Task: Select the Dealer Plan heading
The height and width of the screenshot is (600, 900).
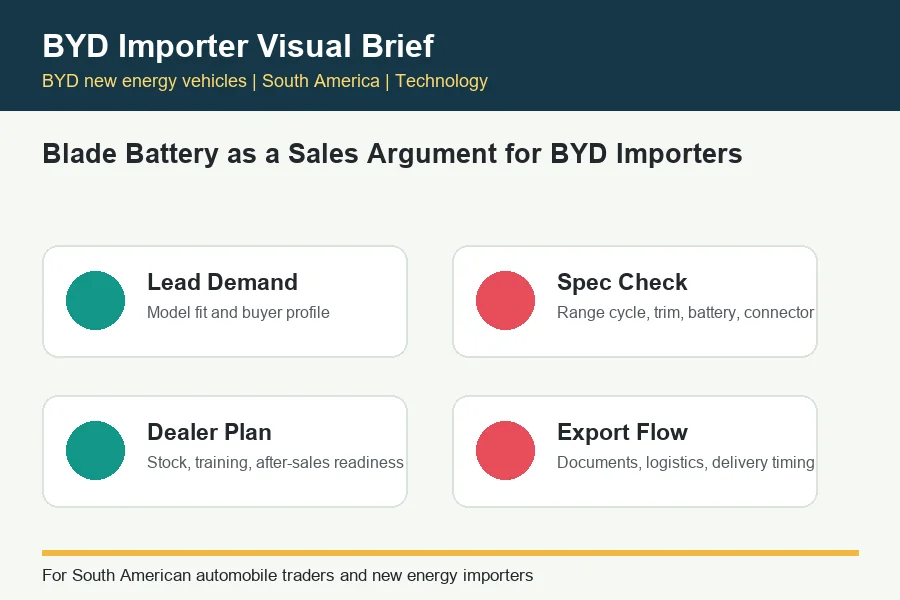Action: pyautogui.click(x=209, y=432)
